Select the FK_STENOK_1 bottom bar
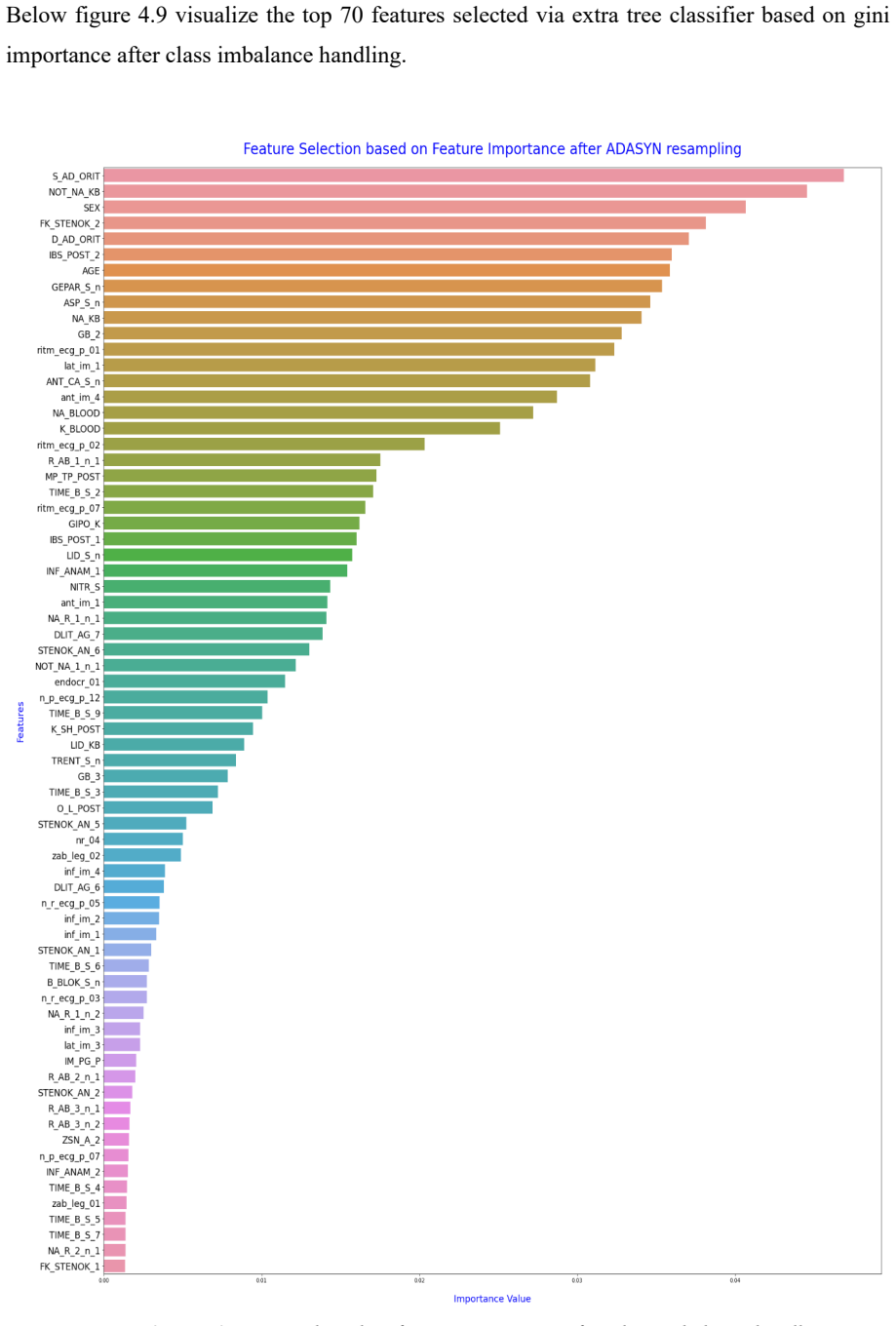This screenshot has height=1326, width=896. (x=114, y=1267)
